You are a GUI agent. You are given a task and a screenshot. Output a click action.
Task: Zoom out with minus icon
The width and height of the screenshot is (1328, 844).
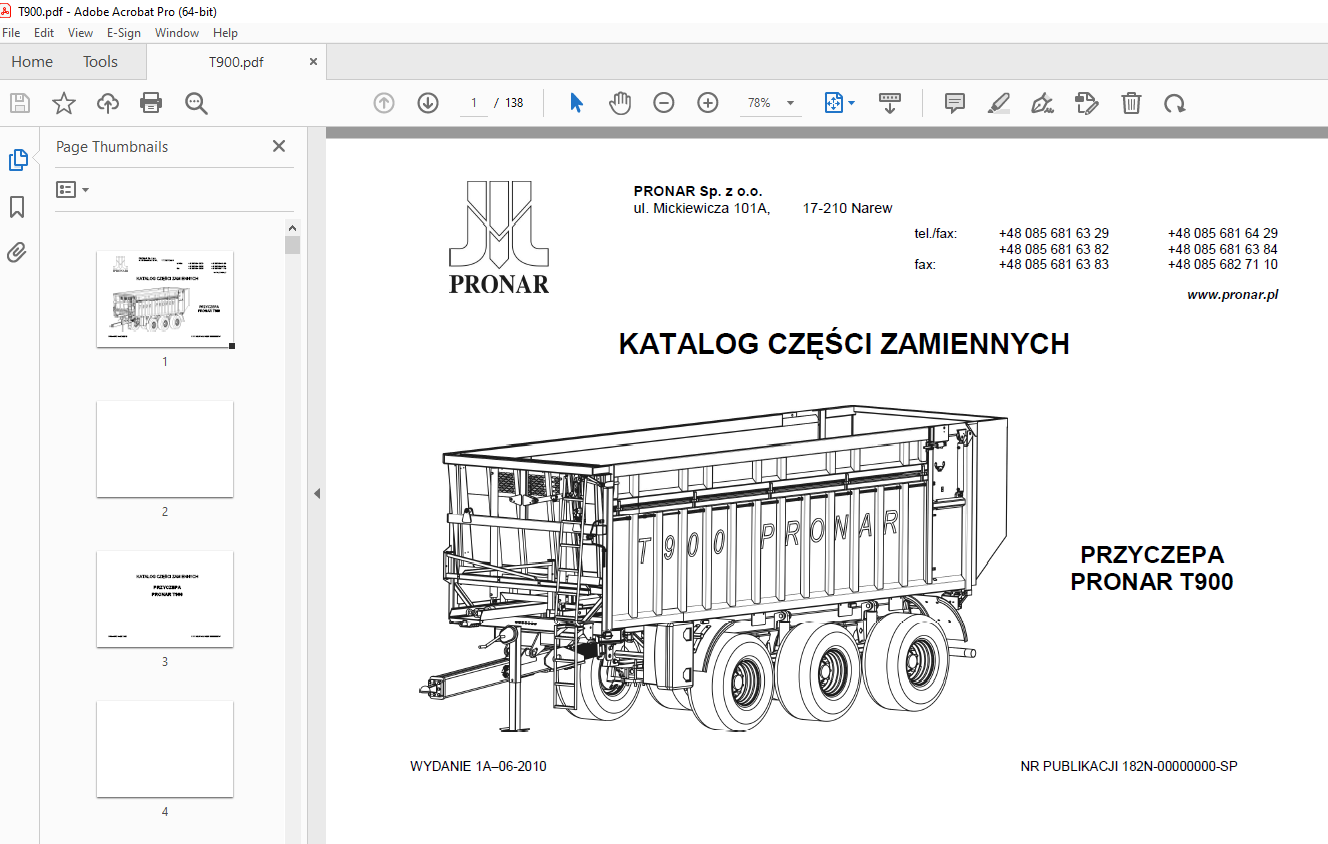[664, 103]
